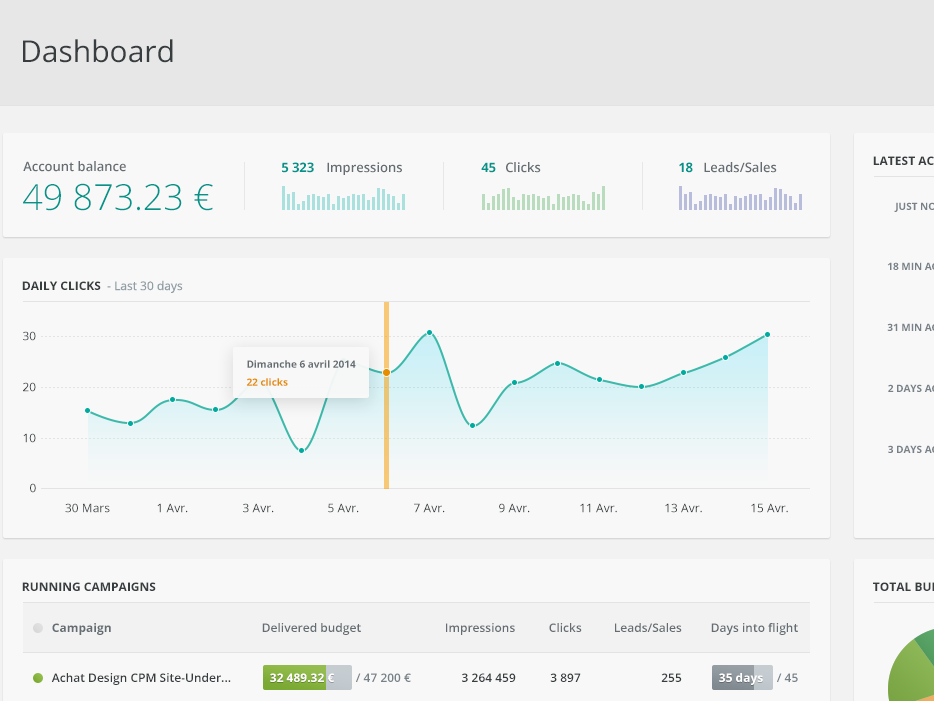Screen dimensions: 934x701
Task: Click the Running Campaigns heading
Action: [x=89, y=587]
